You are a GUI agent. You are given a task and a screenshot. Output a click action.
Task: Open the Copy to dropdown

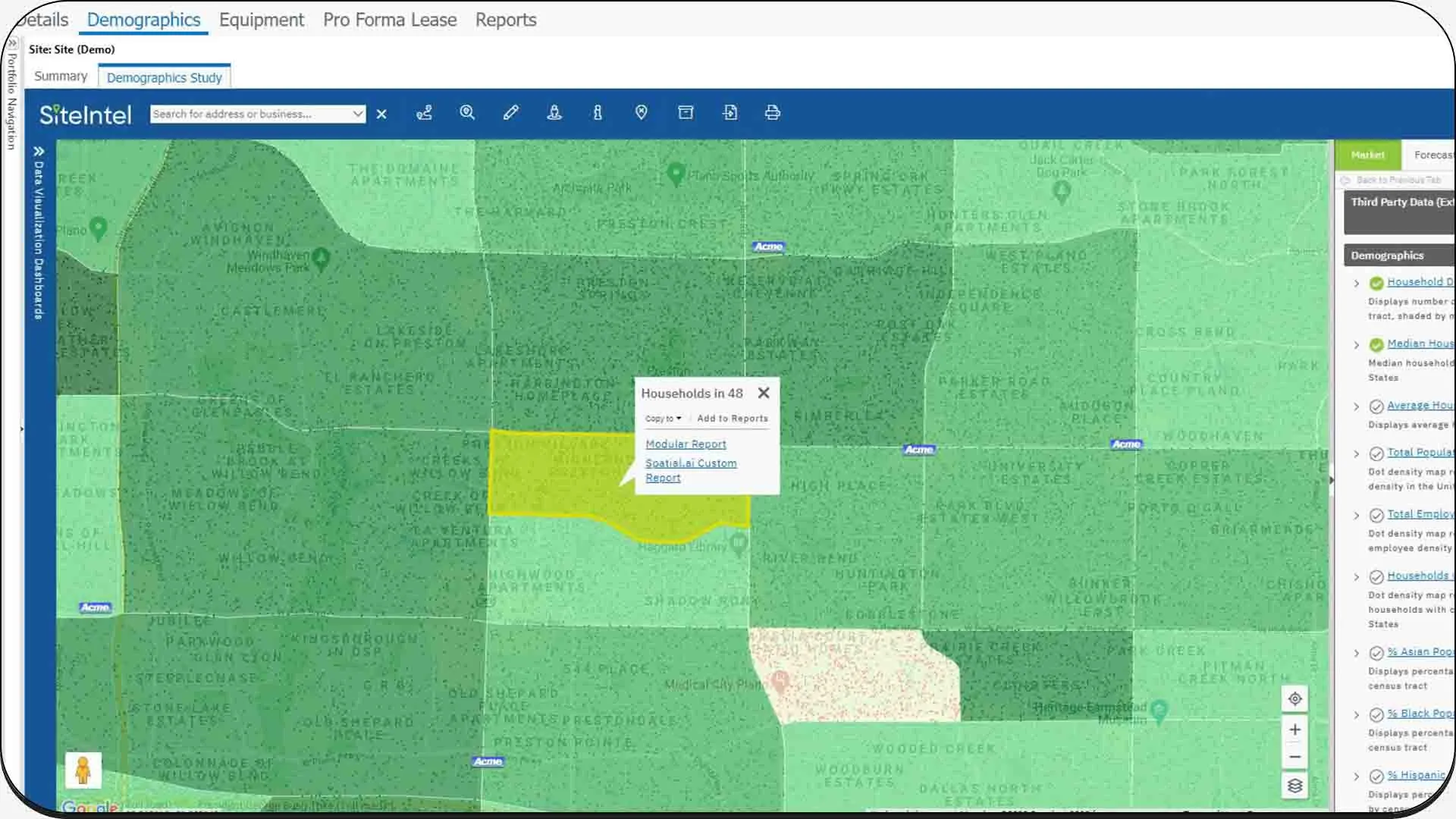pos(664,419)
